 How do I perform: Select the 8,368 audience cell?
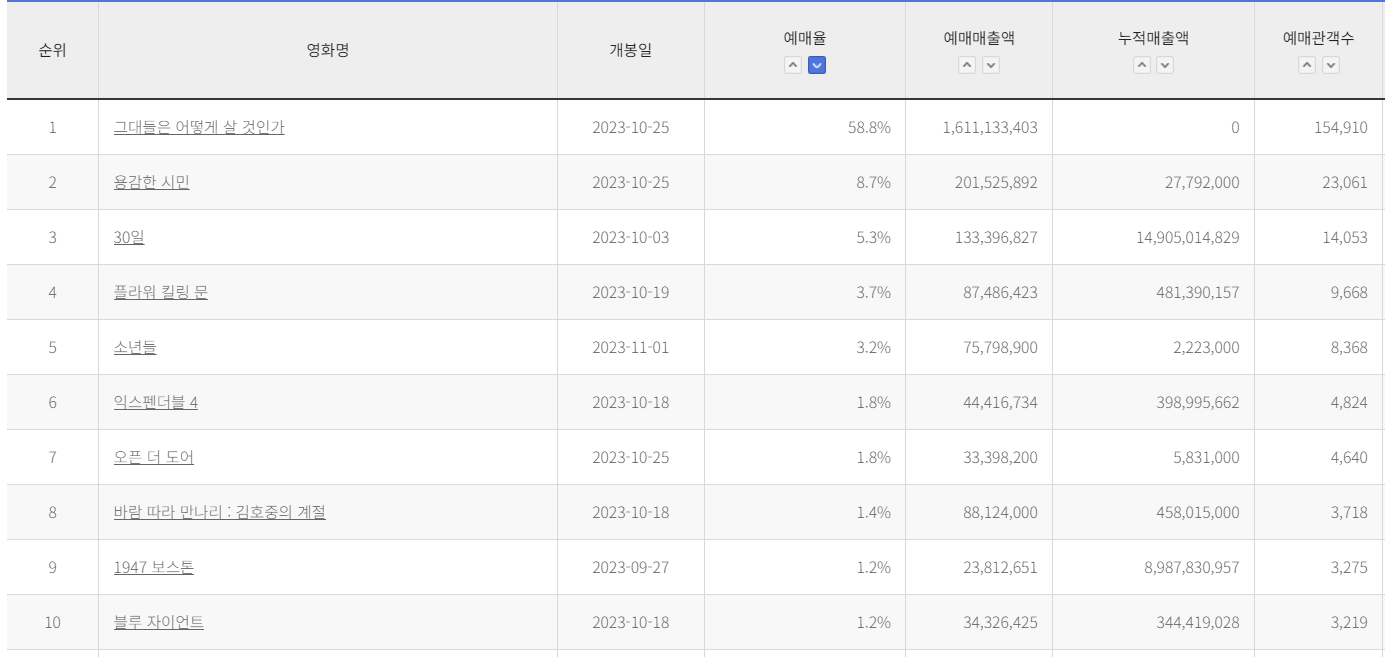(1319, 347)
